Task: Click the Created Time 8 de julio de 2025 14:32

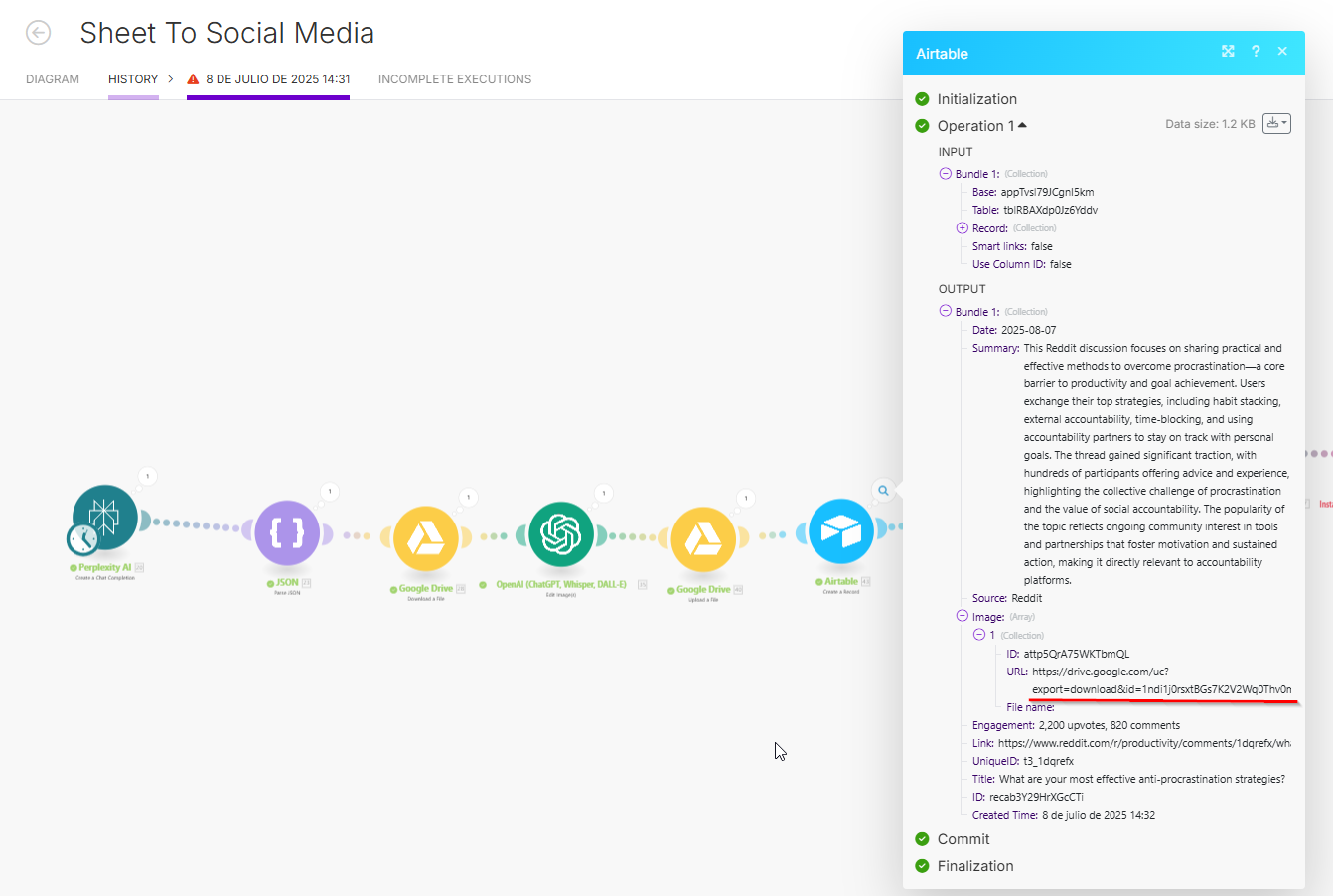Action: pos(1099,815)
